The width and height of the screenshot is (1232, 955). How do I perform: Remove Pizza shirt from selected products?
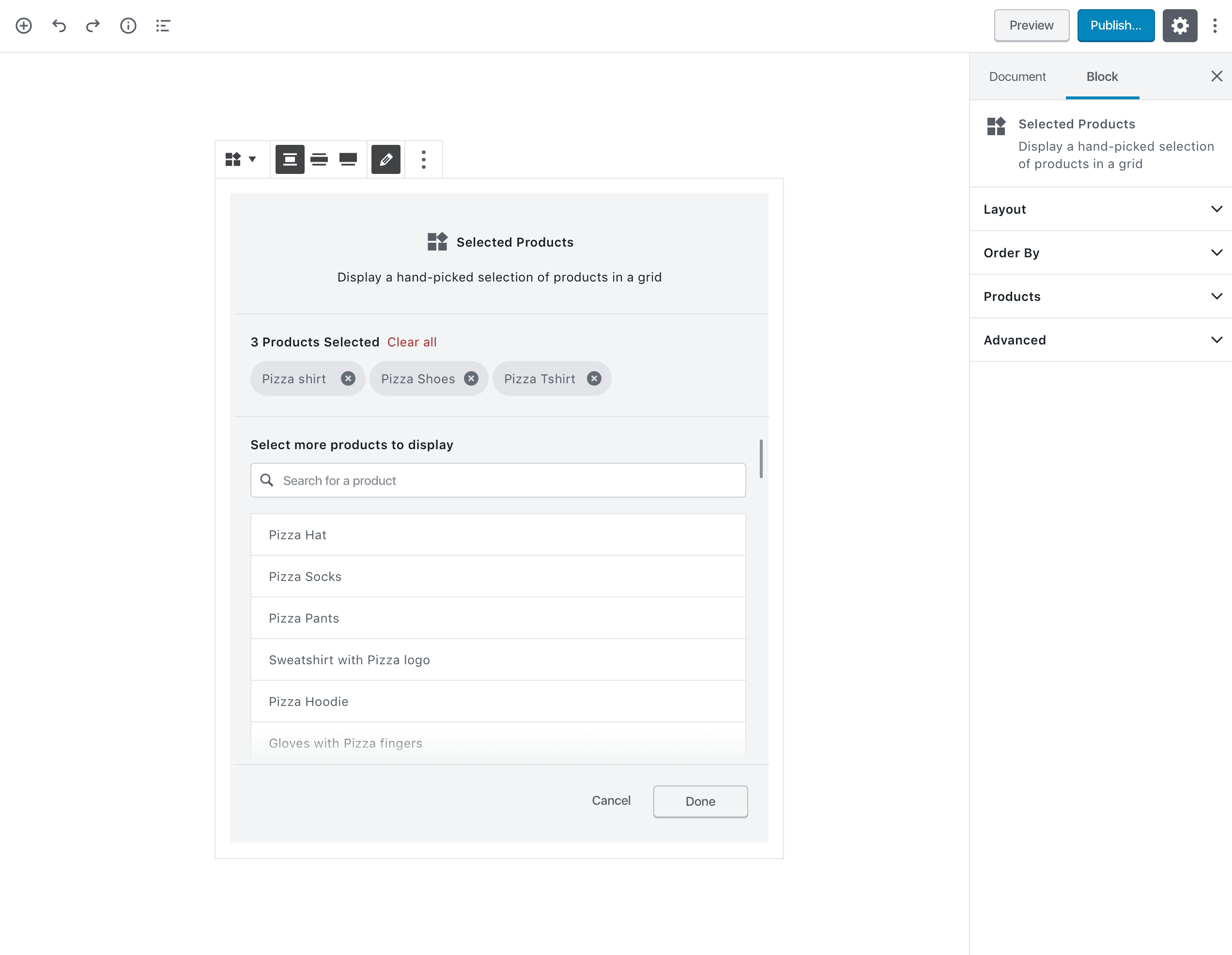pos(348,379)
